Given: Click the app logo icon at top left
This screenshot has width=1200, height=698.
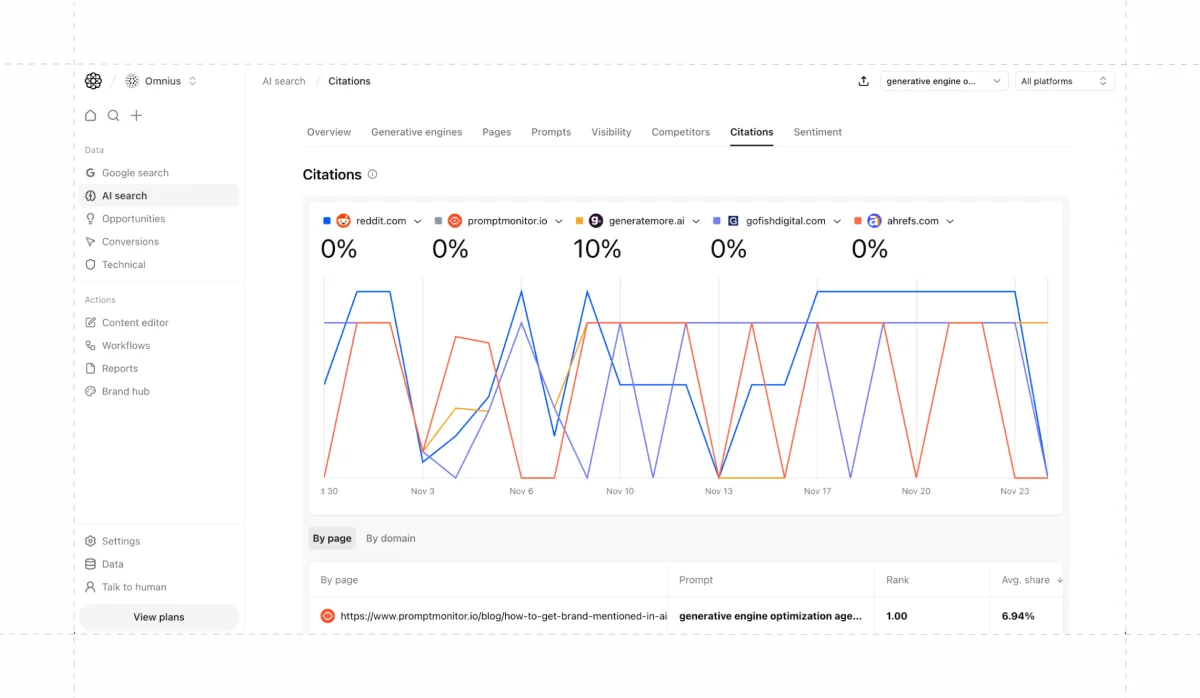Looking at the screenshot, I should [x=93, y=81].
